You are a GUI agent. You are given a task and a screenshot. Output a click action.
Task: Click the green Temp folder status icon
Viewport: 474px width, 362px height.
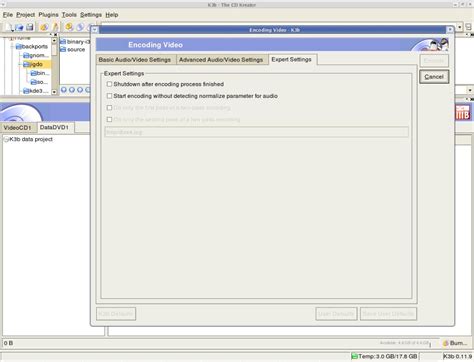point(354,356)
